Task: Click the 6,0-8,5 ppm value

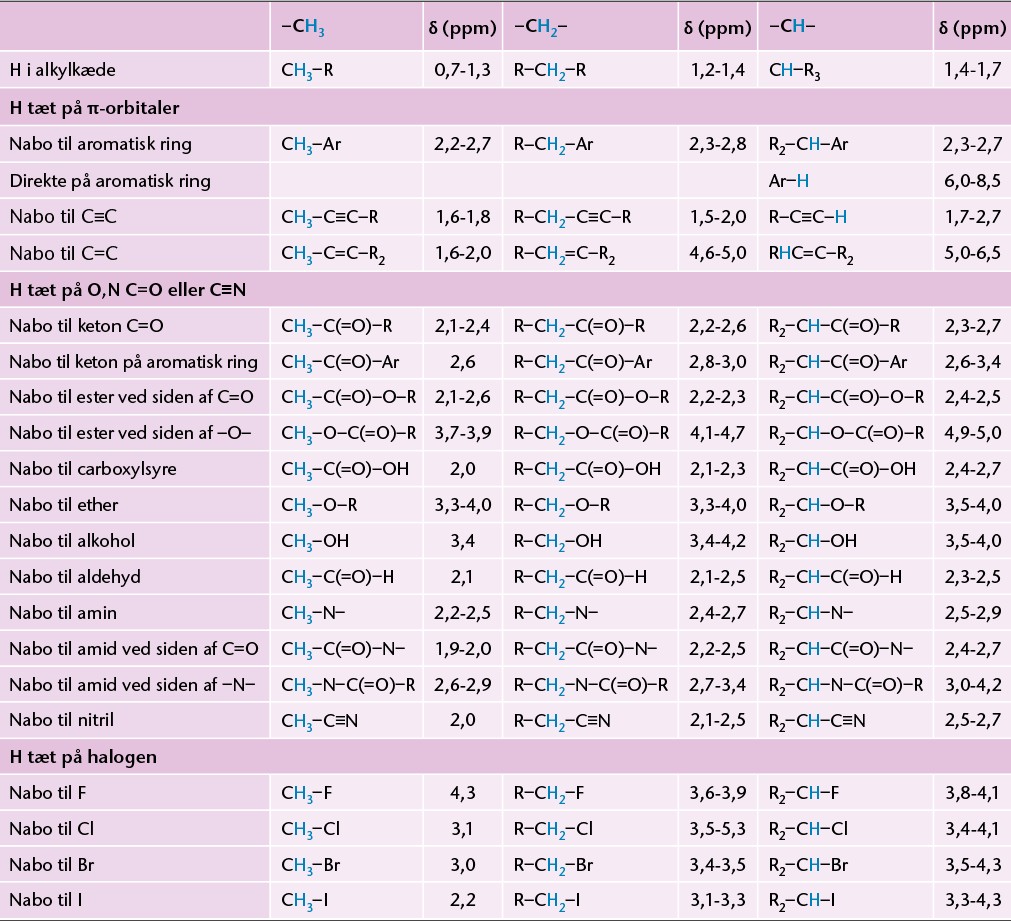Action: (x=972, y=181)
